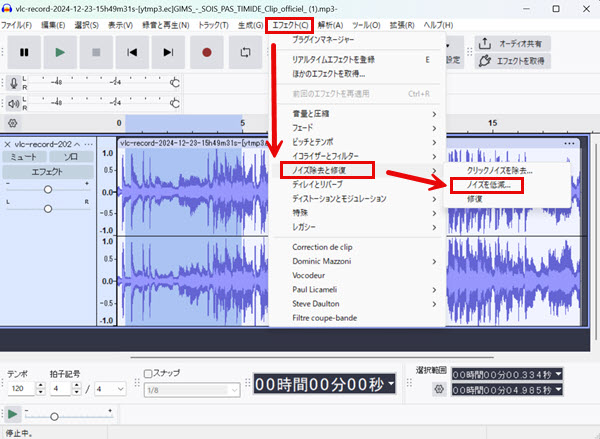600x439 pixels.
Task: Click the テンポ value field showing 120
Action: point(20,388)
